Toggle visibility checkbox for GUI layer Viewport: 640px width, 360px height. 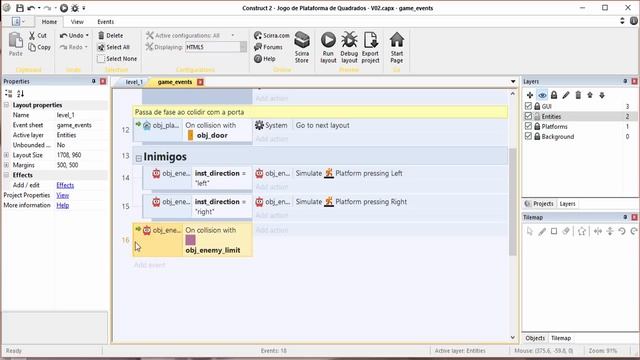[528, 106]
